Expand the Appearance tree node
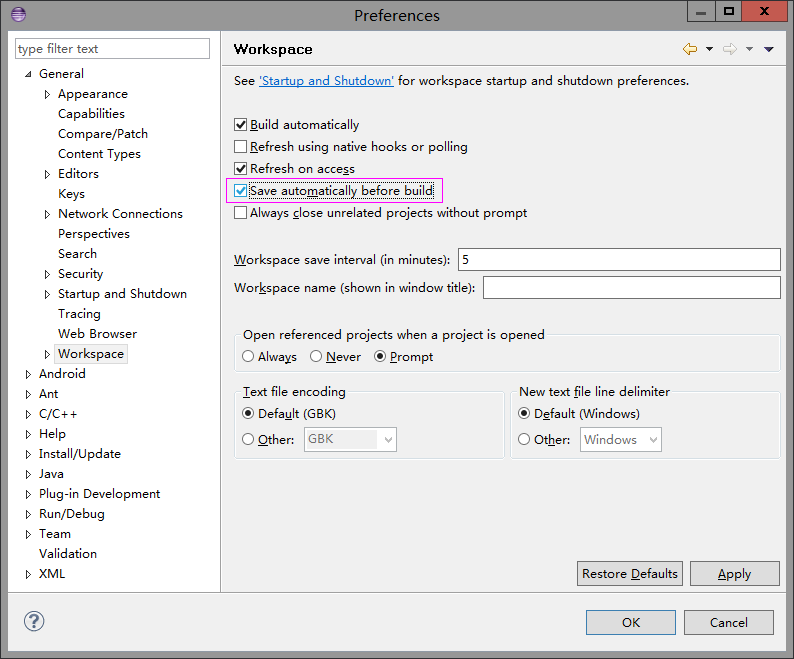This screenshot has height=659, width=794. [x=47, y=94]
